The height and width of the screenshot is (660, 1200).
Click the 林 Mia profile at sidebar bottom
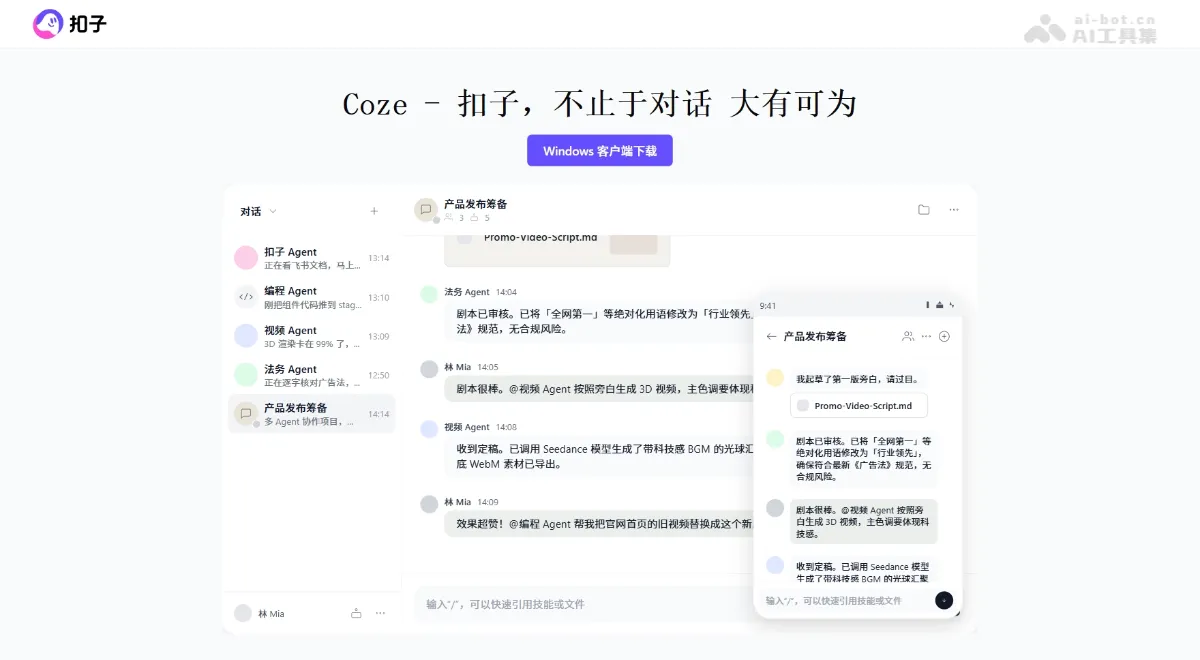point(259,613)
